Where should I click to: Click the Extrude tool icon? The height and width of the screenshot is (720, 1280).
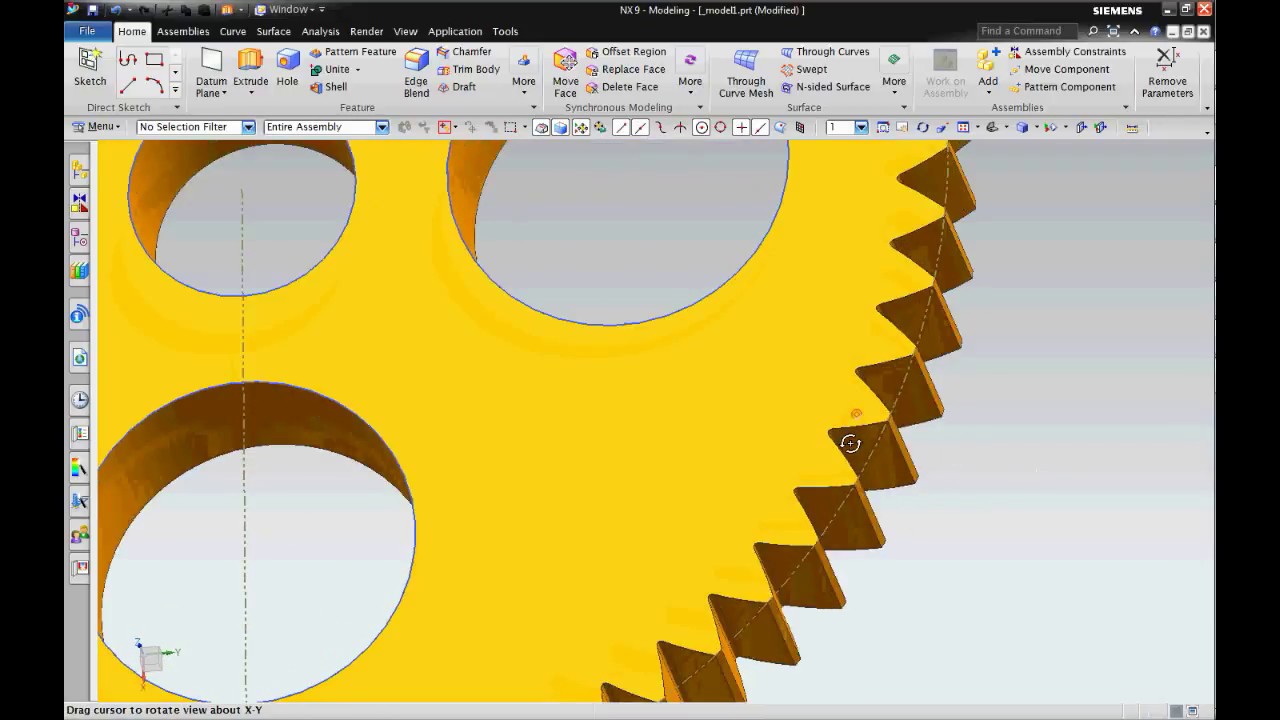click(x=250, y=61)
